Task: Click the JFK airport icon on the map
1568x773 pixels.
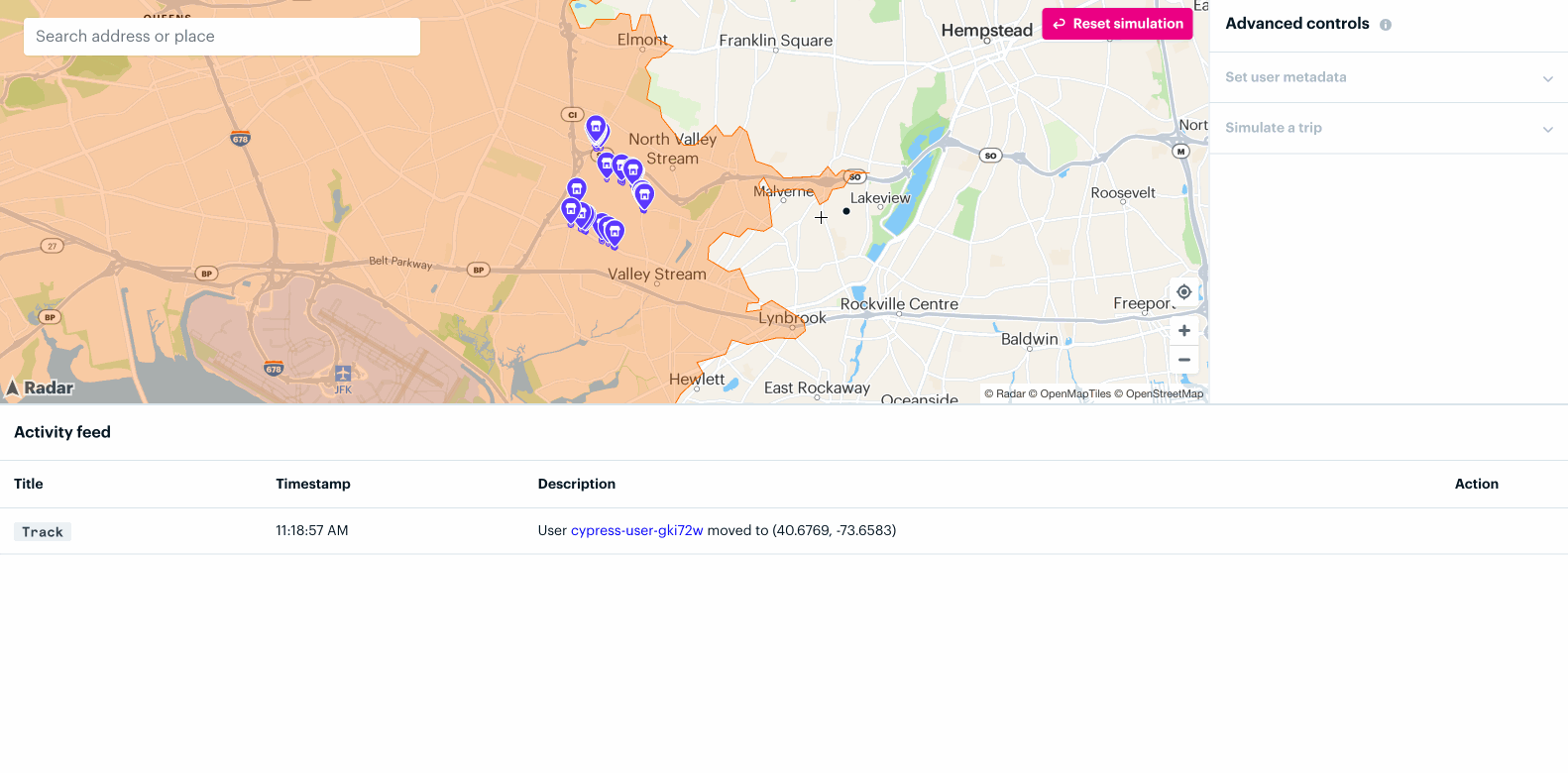Action: coord(343,374)
